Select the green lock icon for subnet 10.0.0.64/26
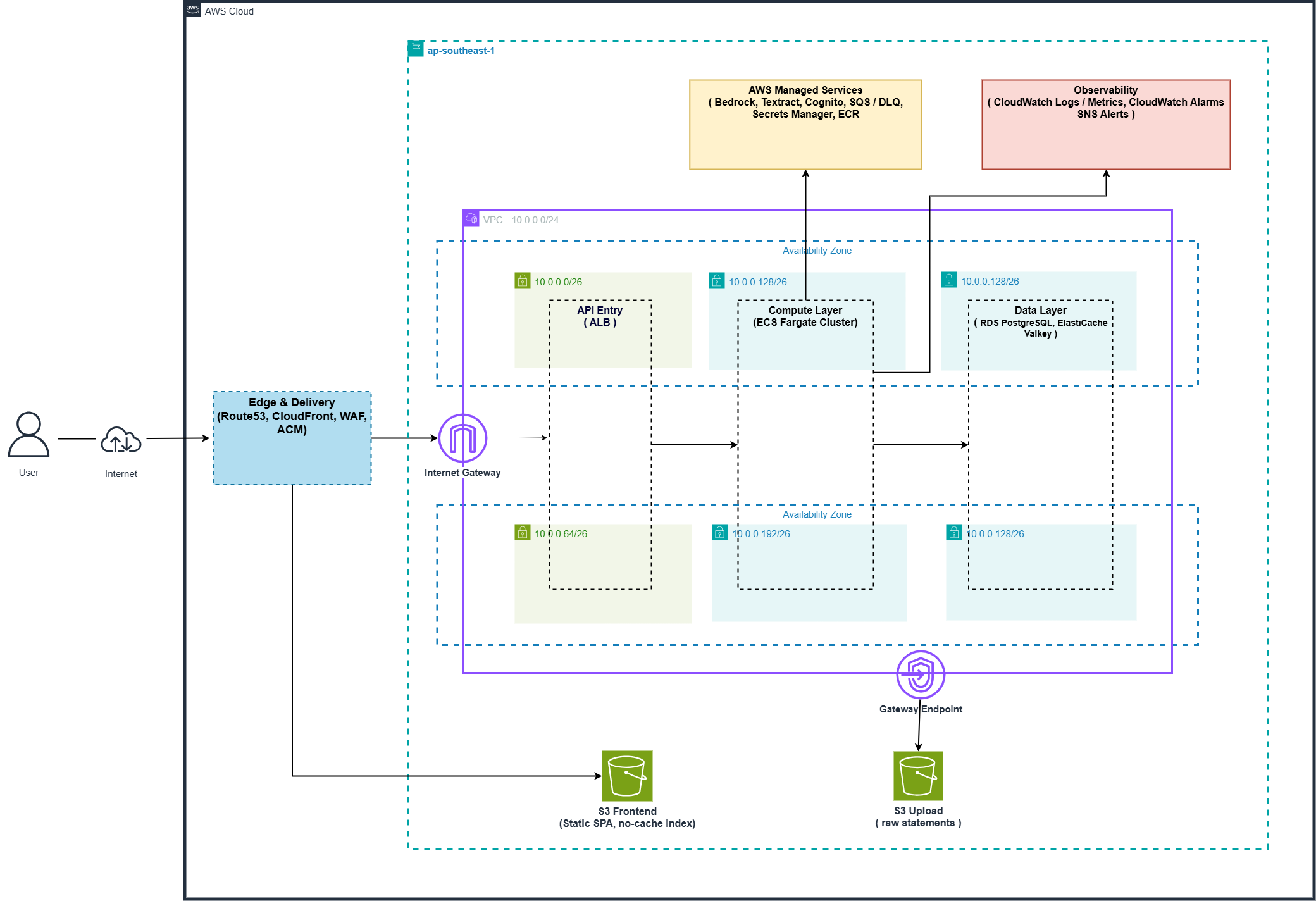The height and width of the screenshot is (901, 1316). coord(523,532)
